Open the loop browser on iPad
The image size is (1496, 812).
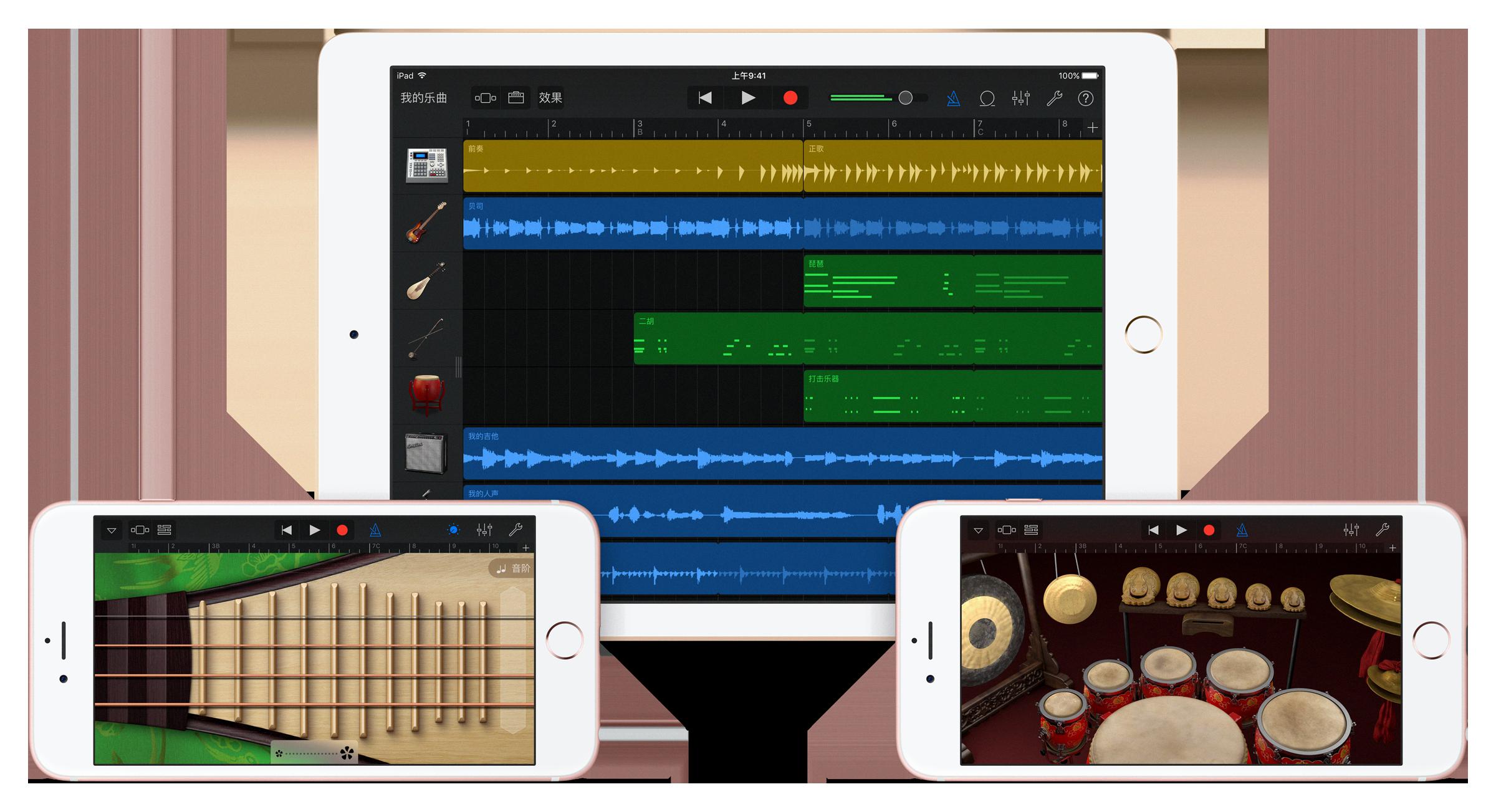click(987, 98)
